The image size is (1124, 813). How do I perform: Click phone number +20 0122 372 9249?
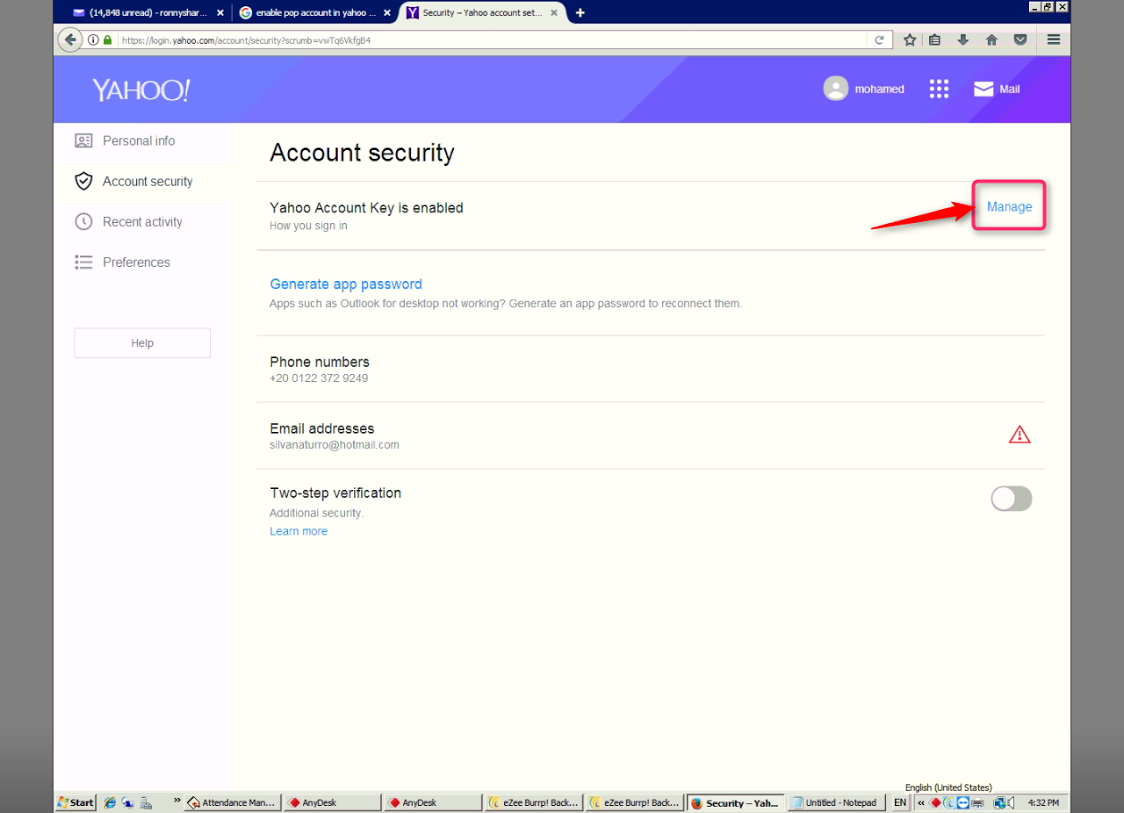(318, 379)
